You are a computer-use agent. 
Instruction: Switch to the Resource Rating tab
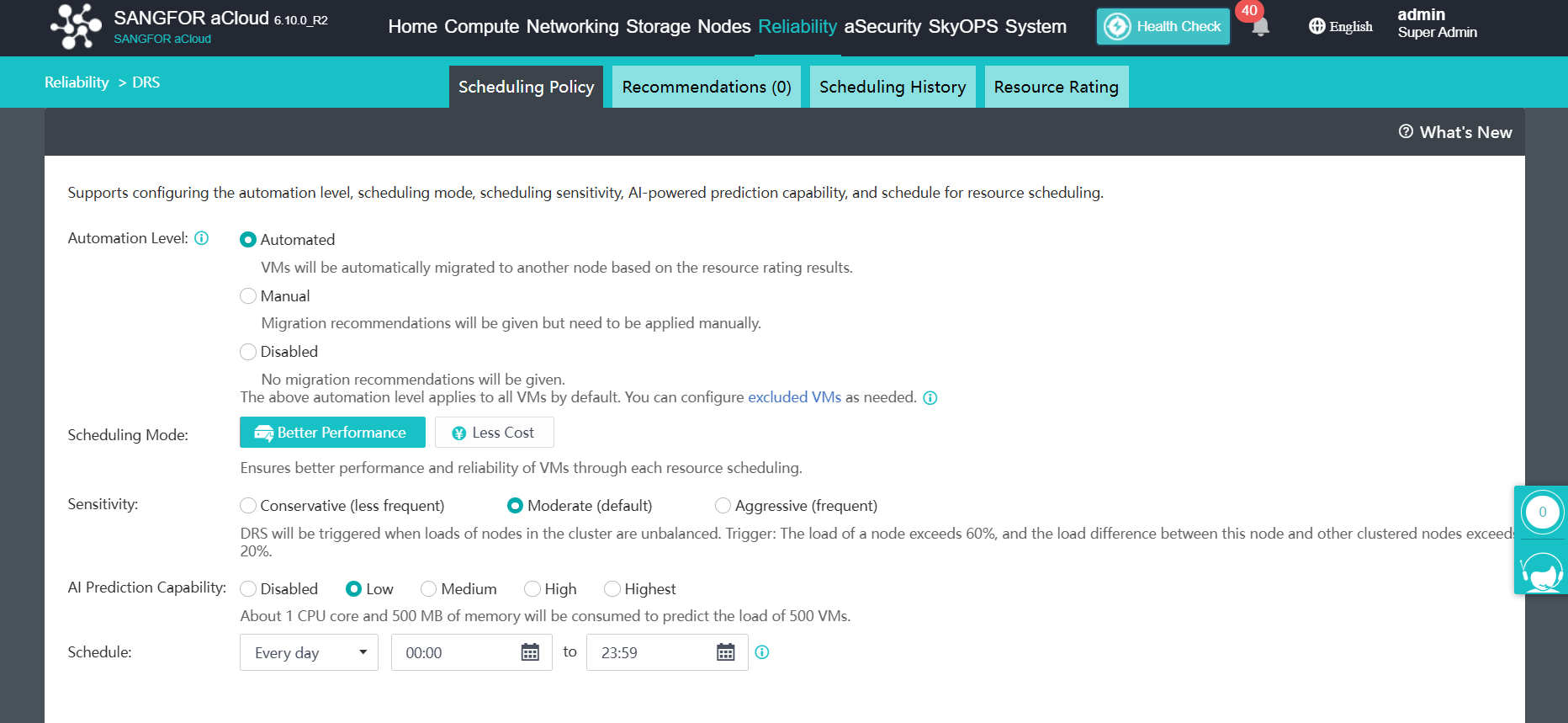(1057, 87)
